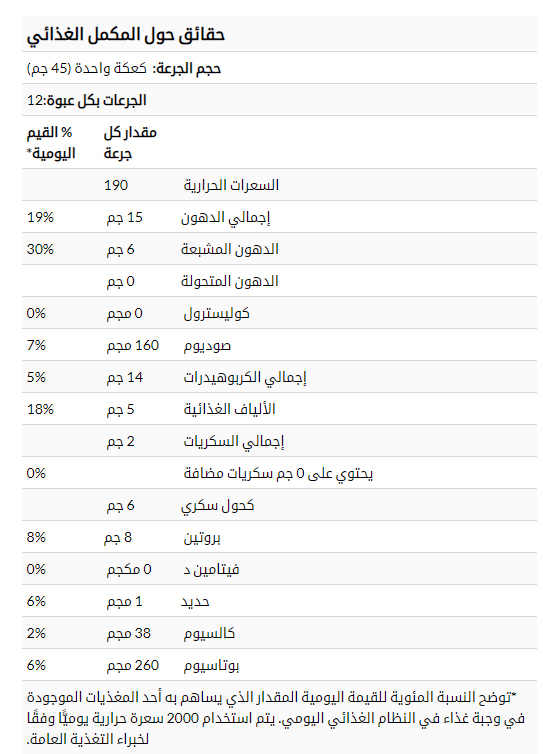Select the total carbohydrates label إجمالي الكربوهيدرات

point(245,378)
